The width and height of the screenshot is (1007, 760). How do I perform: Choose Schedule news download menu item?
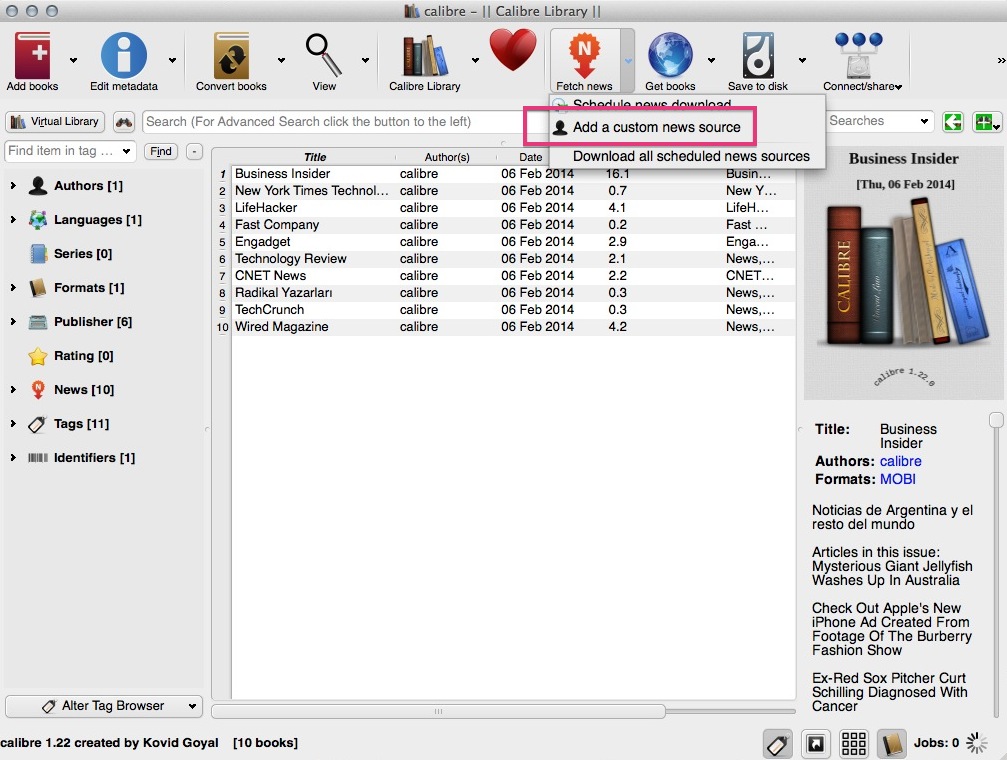click(652, 103)
